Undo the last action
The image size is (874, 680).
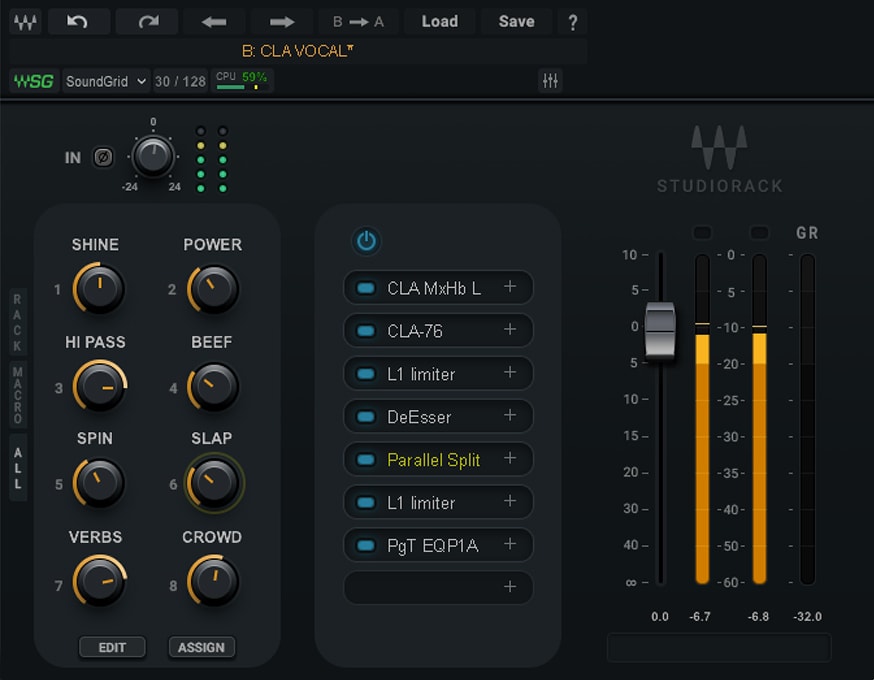click(80, 21)
